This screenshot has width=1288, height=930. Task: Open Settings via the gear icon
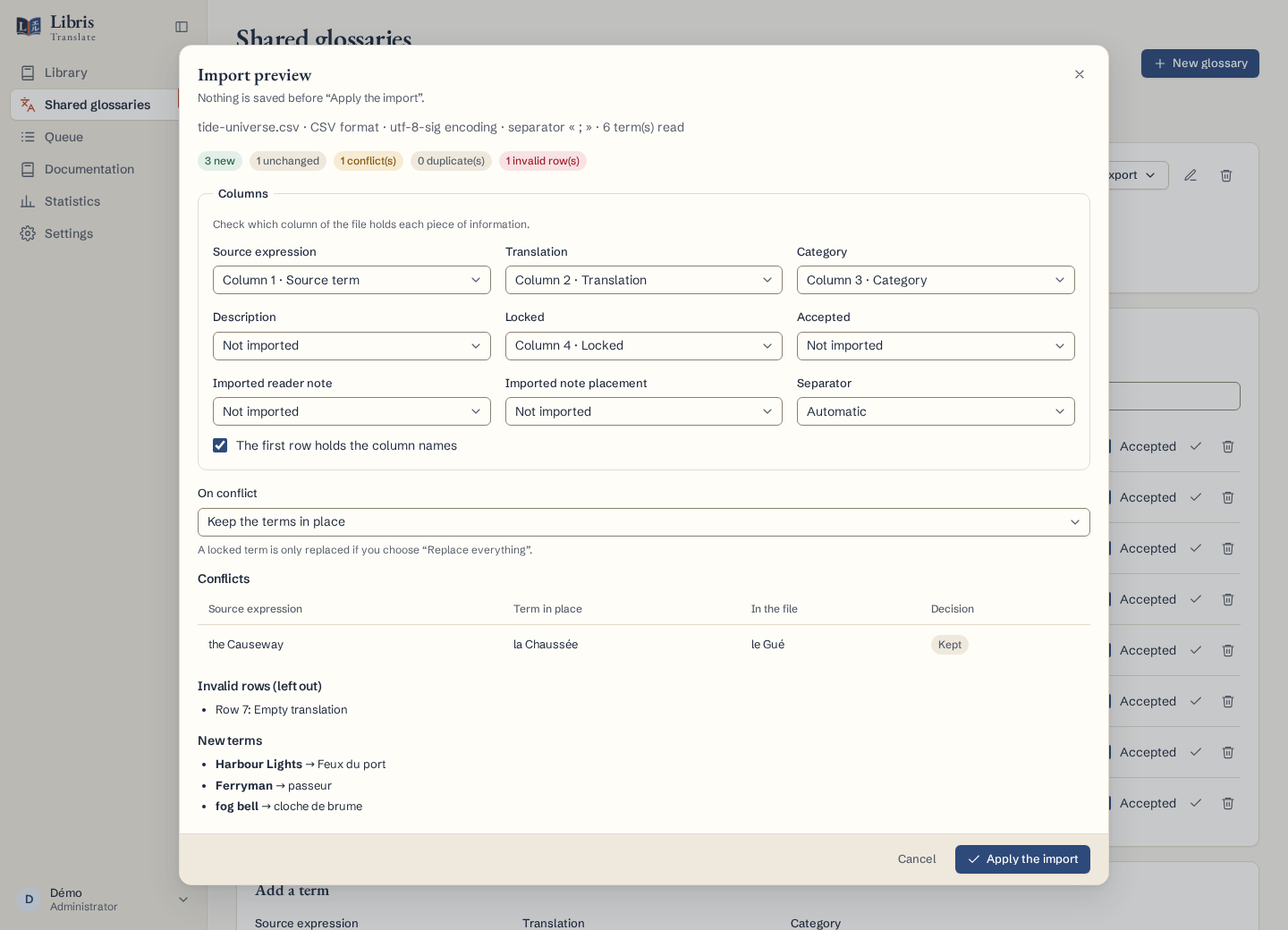click(28, 233)
